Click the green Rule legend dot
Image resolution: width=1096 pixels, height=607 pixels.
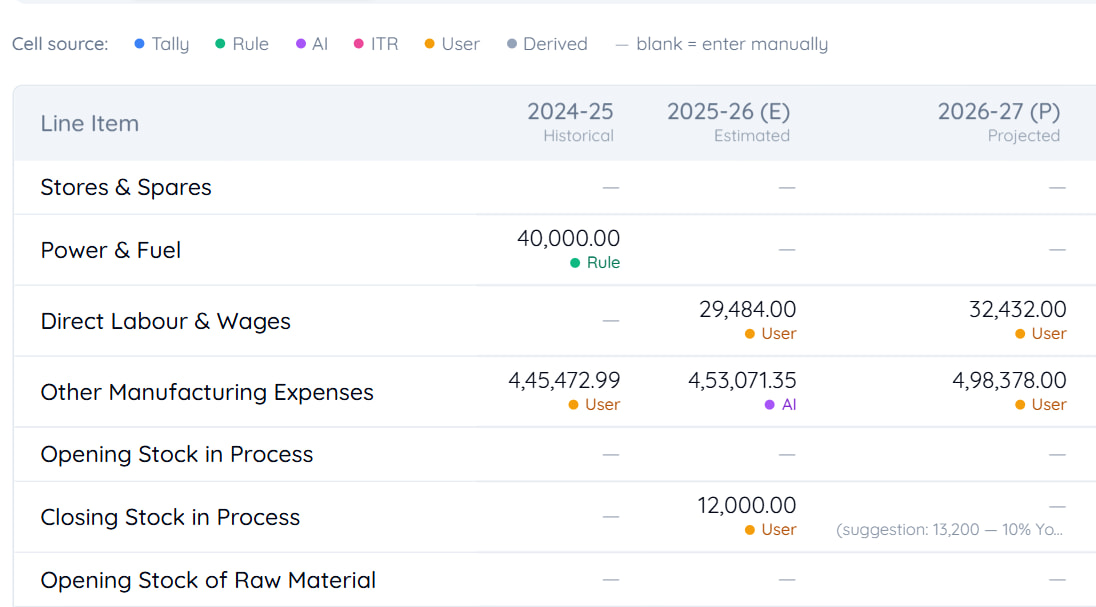tap(220, 43)
